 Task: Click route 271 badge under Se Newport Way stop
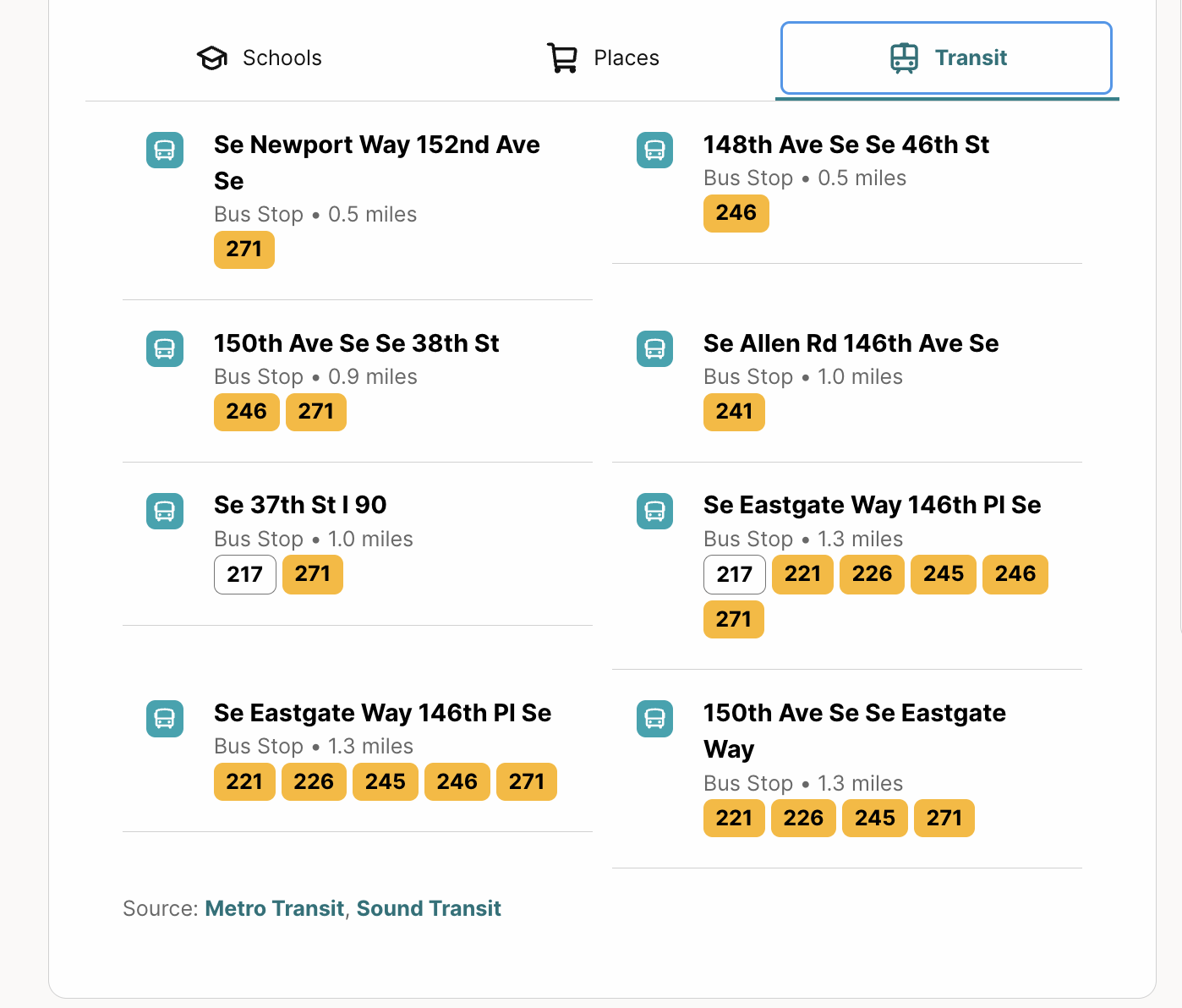244,249
